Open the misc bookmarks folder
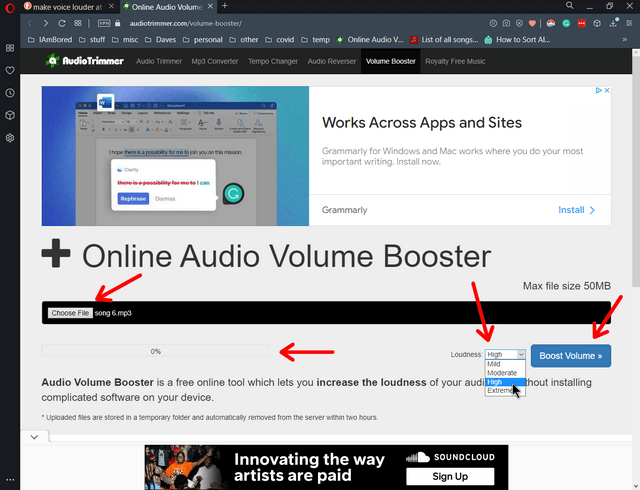This screenshot has height=490, width=640. pos(125,40)
